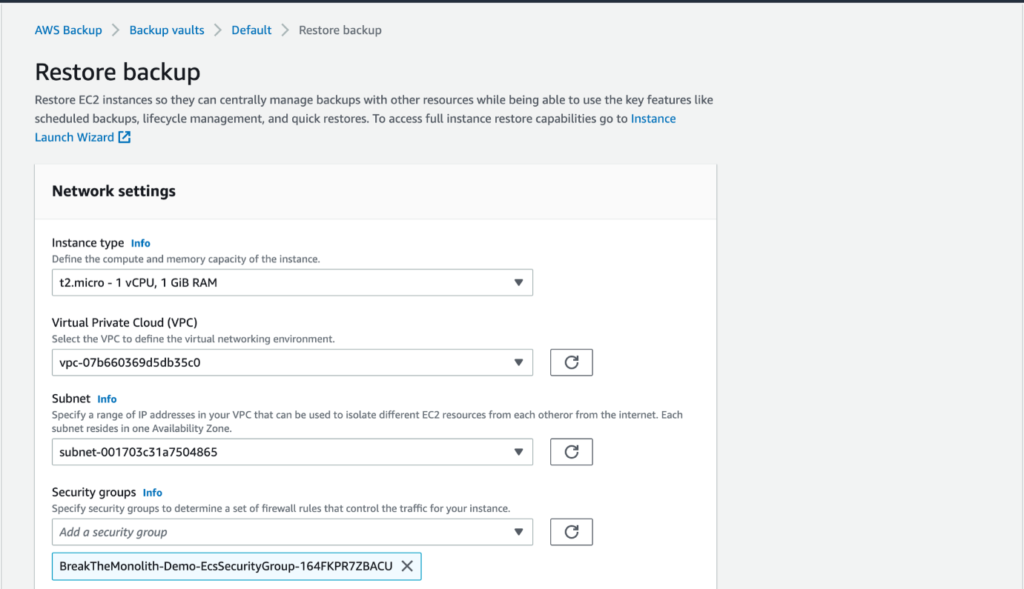Open the t2.micro Instance type dropdown
The height and width of the screenshot is (589, 1024).
[292, 283]
